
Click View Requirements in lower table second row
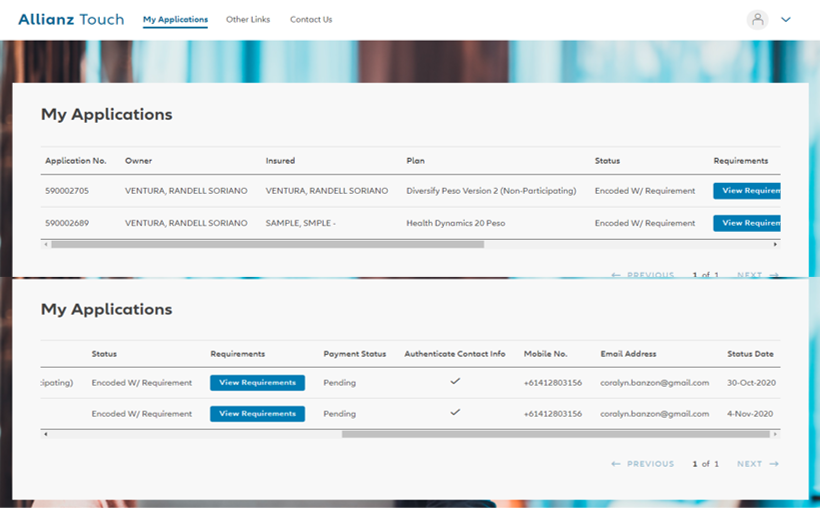coord(257,413)
